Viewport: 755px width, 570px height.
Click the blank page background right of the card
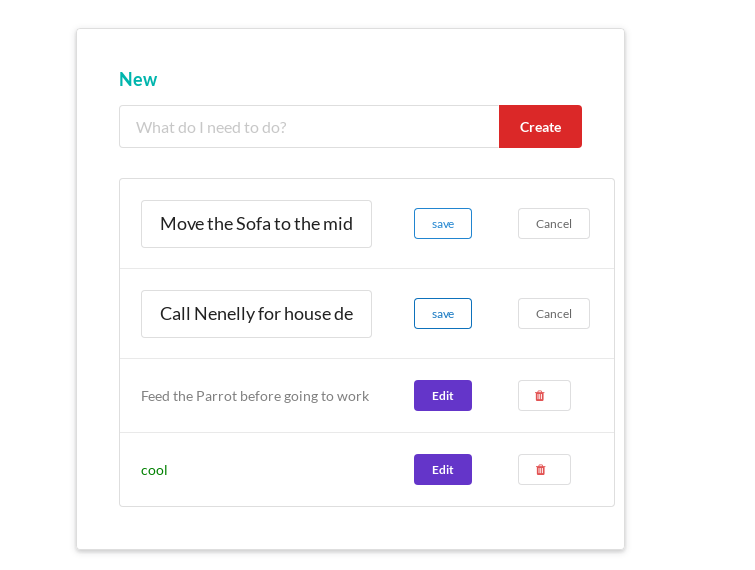[x=690, y=300]
